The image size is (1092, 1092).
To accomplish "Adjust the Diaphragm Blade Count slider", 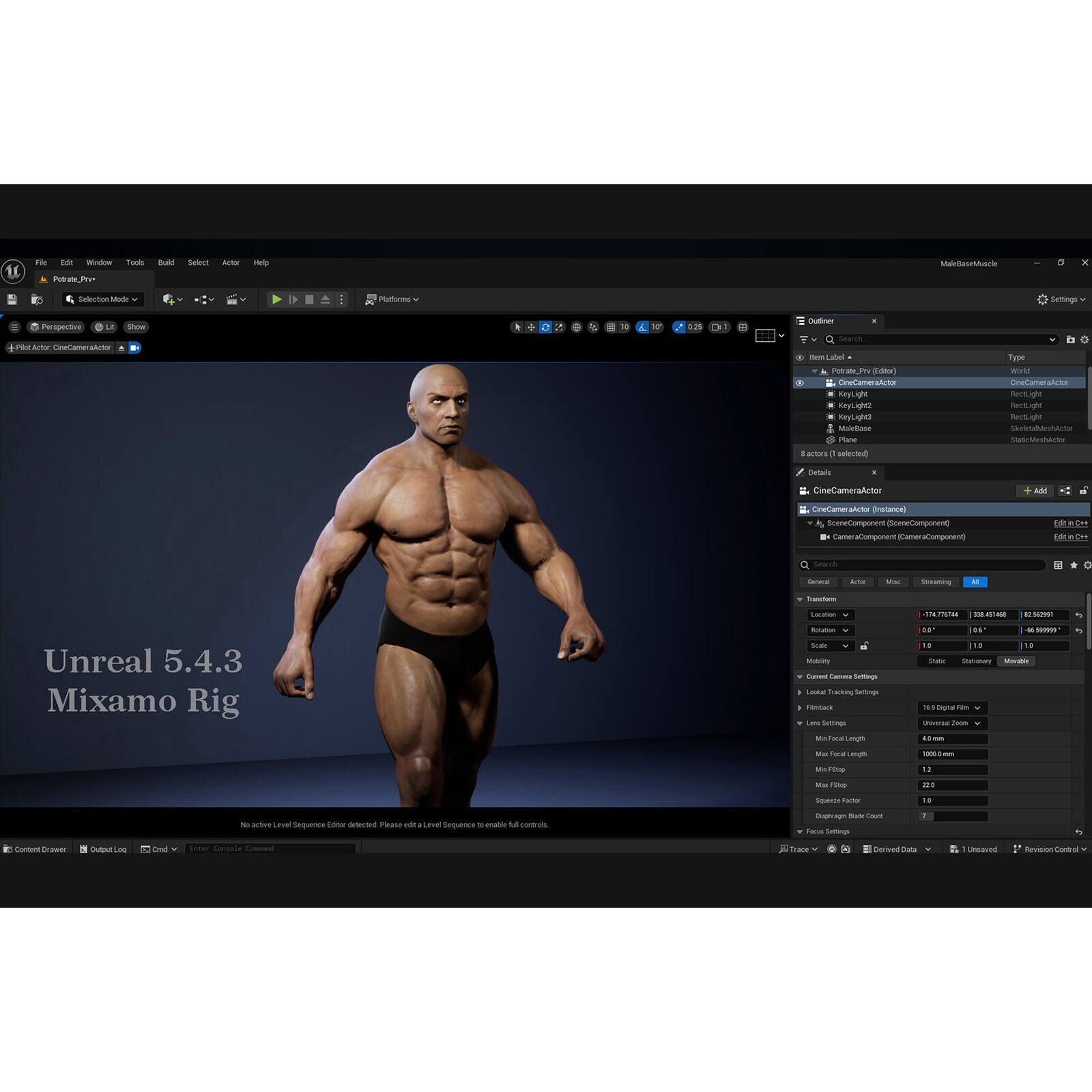I will point(953,816).
